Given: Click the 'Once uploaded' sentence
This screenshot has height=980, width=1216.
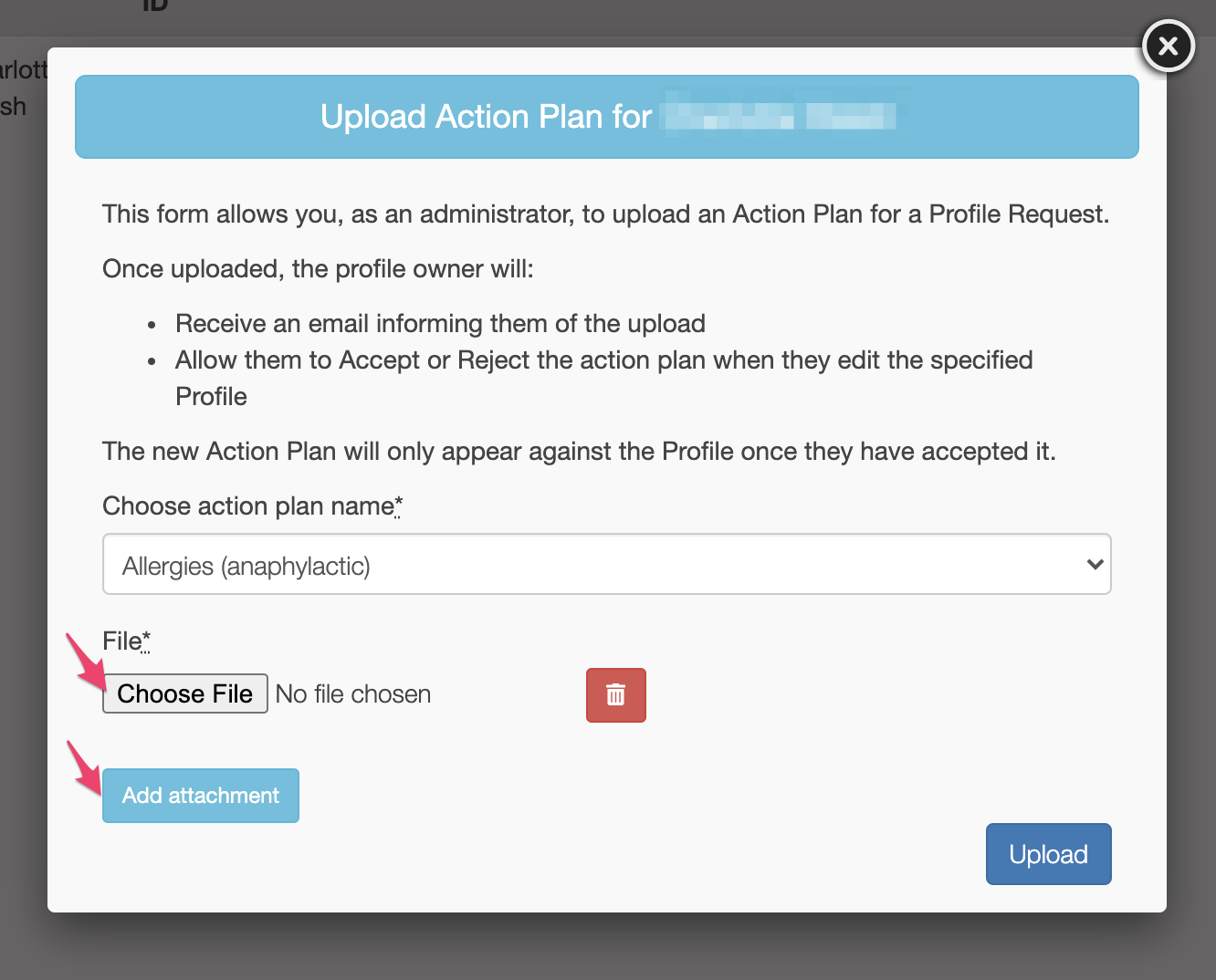Looking at the screenshot, I should pyautogui.click(x=318, y=269).
